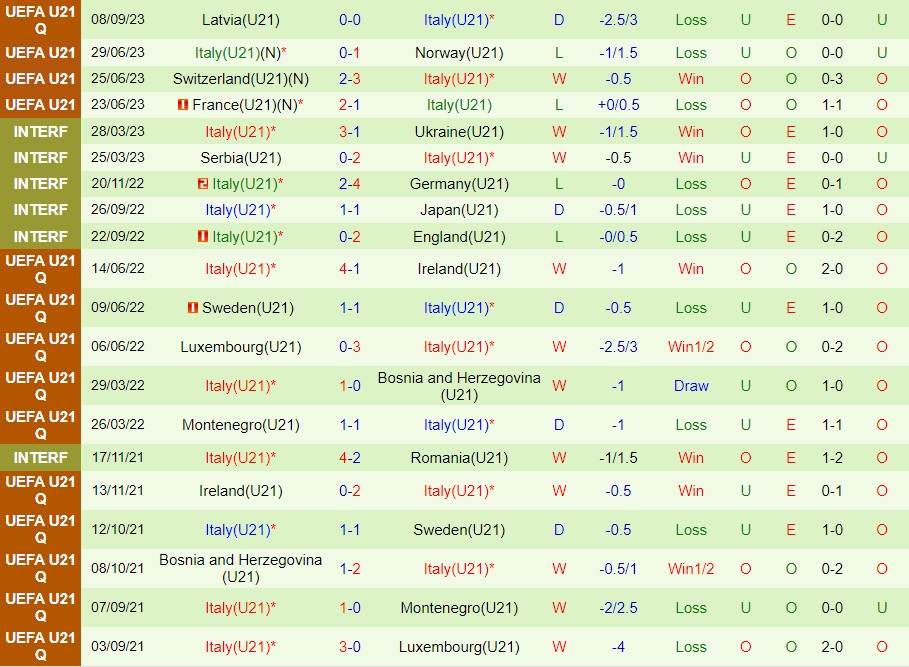Click the UEFA U21 label for 29/06/23
Viewport: 909px width, 667px height.
[x=41, y=53]
